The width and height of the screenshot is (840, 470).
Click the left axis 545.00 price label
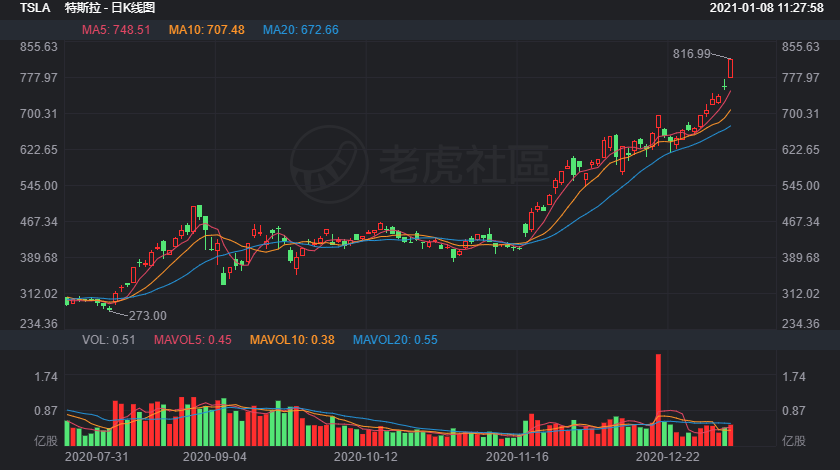[x=39, y=185]
